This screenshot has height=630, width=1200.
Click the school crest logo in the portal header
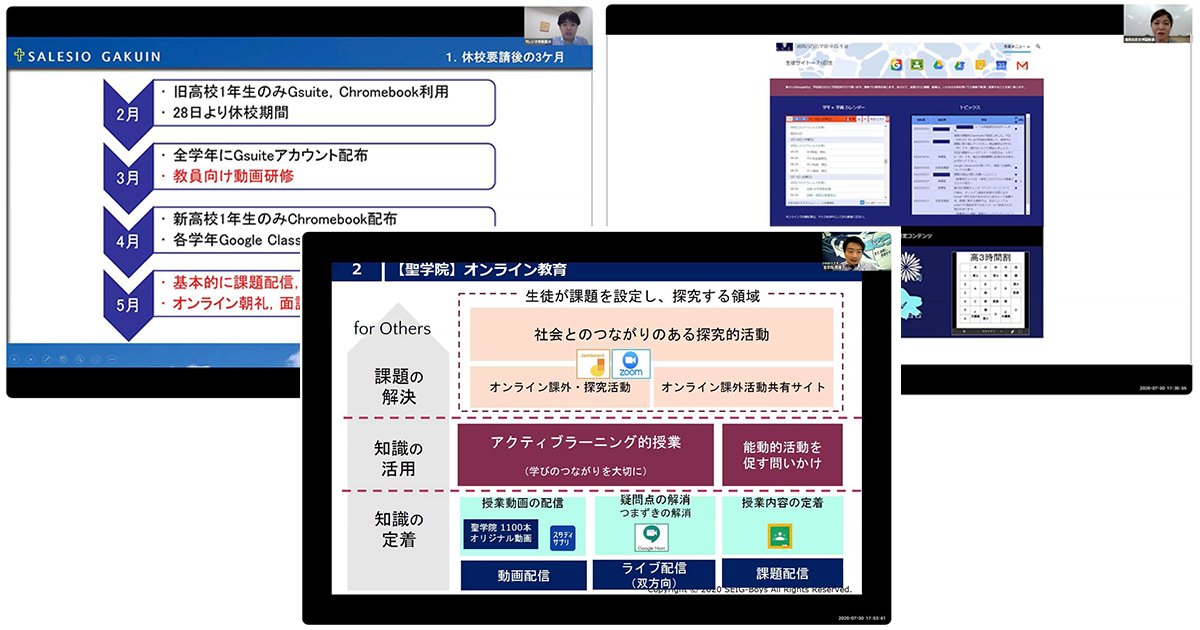[785, 46]
